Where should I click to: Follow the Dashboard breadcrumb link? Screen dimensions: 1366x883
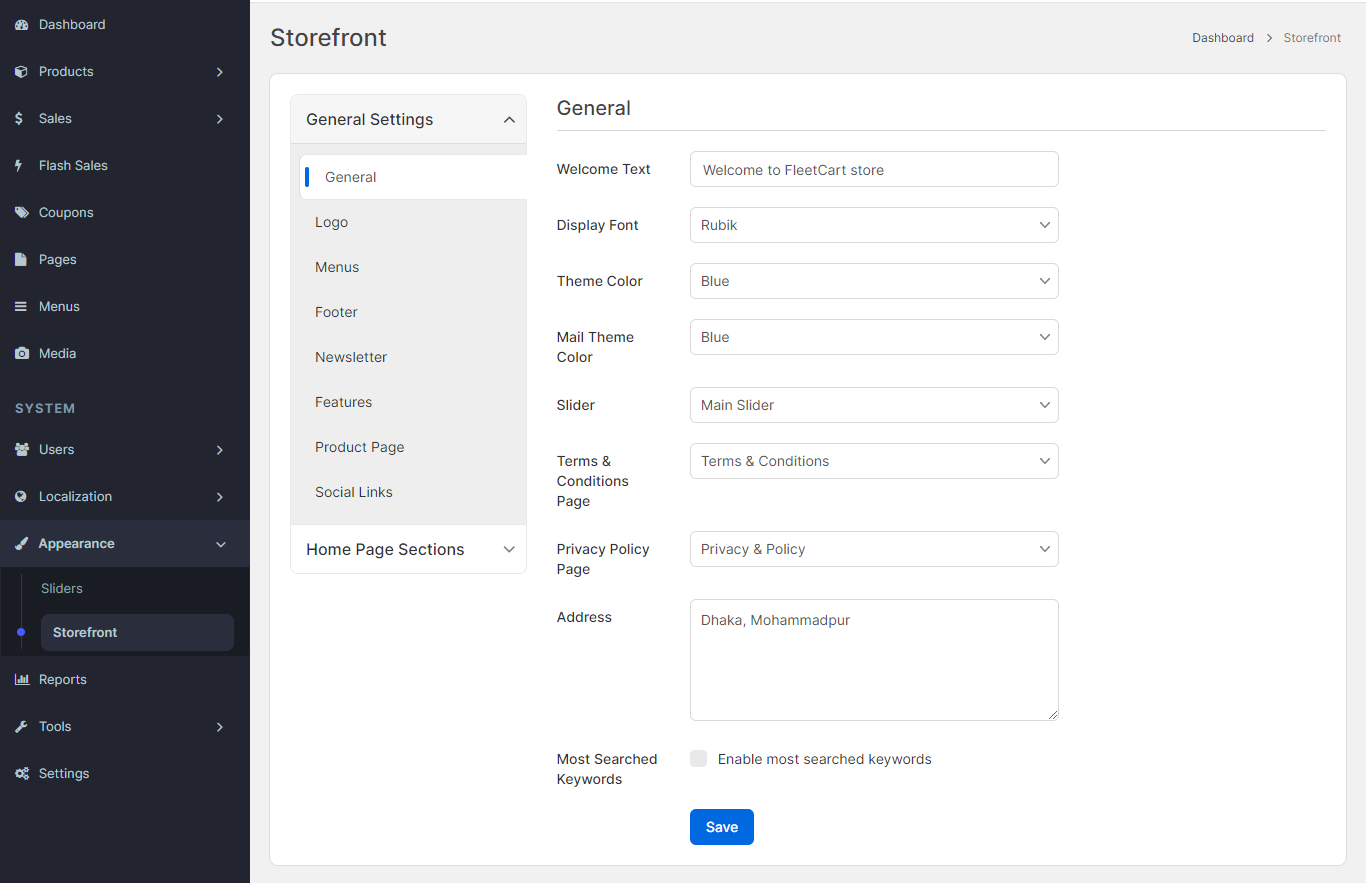[1222, 38]
